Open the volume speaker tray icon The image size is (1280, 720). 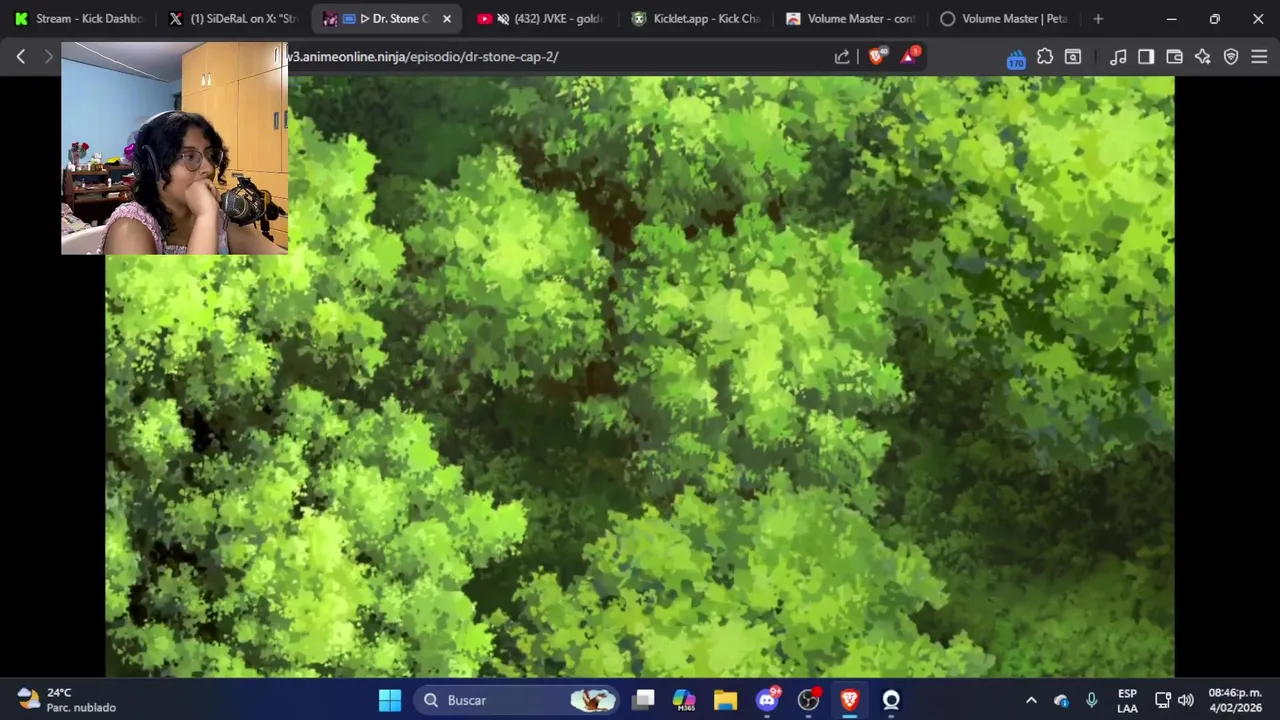point(1186,700)
